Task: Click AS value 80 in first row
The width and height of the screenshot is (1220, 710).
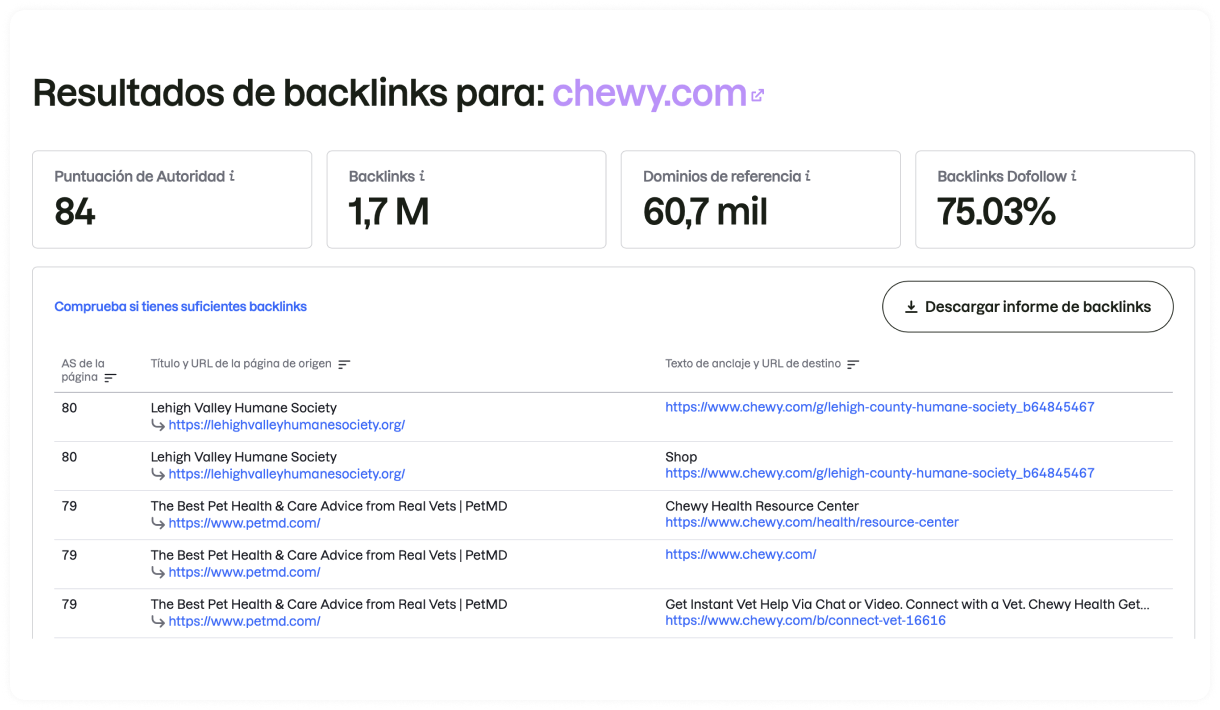Action: click(x=69, y=408)
